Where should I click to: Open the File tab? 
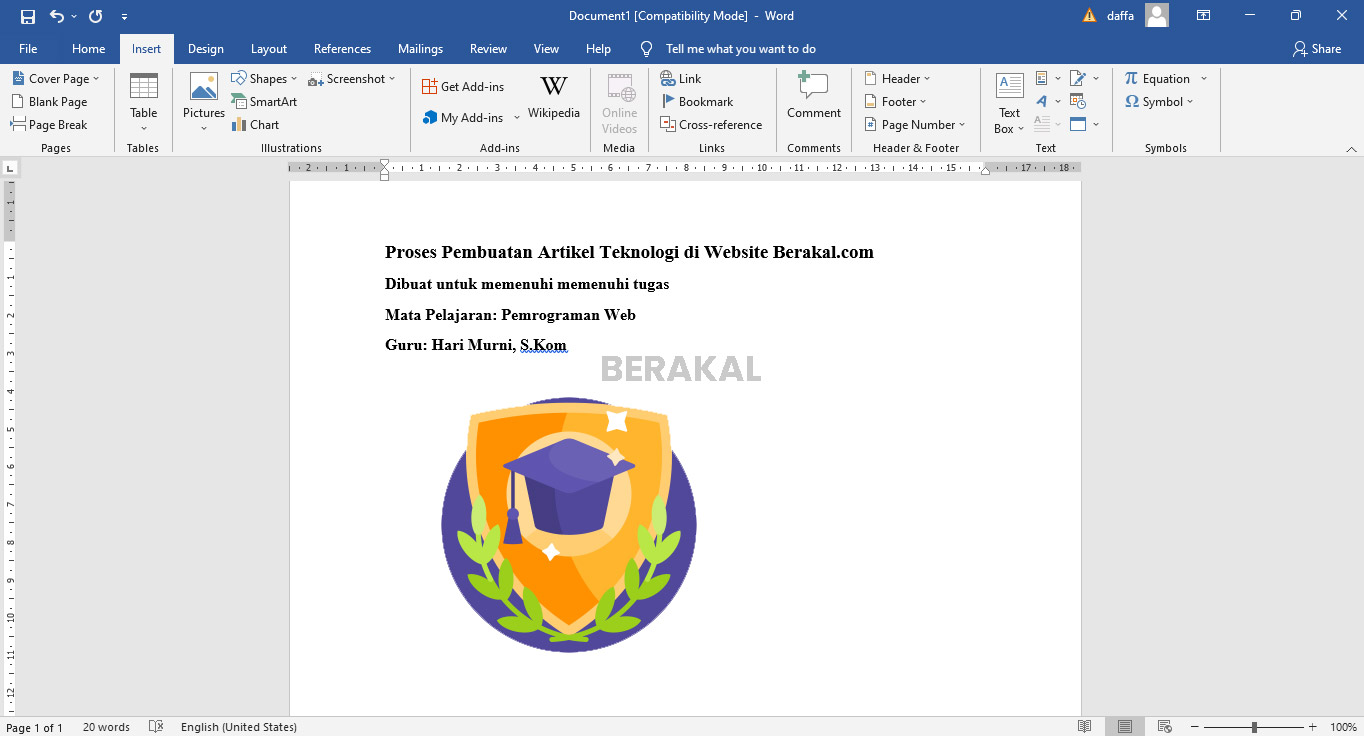click(x=28, y=49)
